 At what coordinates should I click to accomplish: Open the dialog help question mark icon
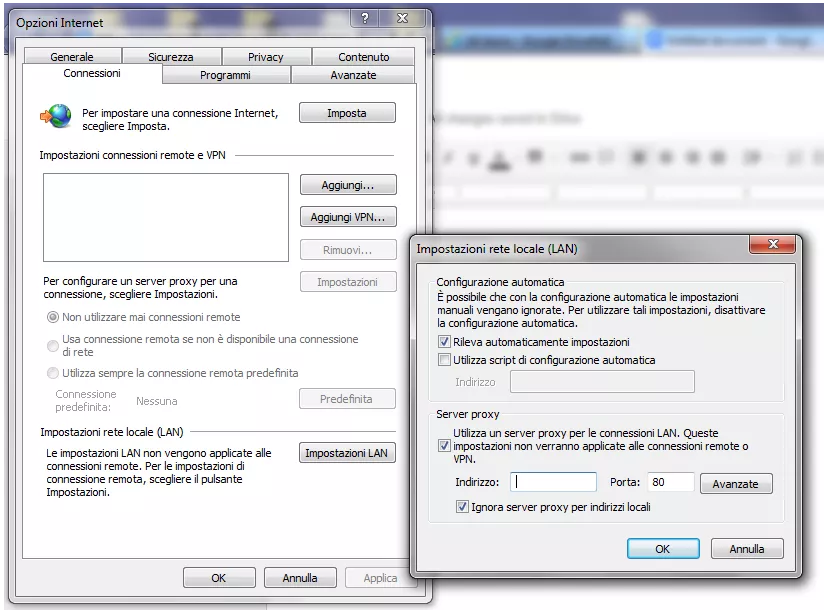point(364,17)
